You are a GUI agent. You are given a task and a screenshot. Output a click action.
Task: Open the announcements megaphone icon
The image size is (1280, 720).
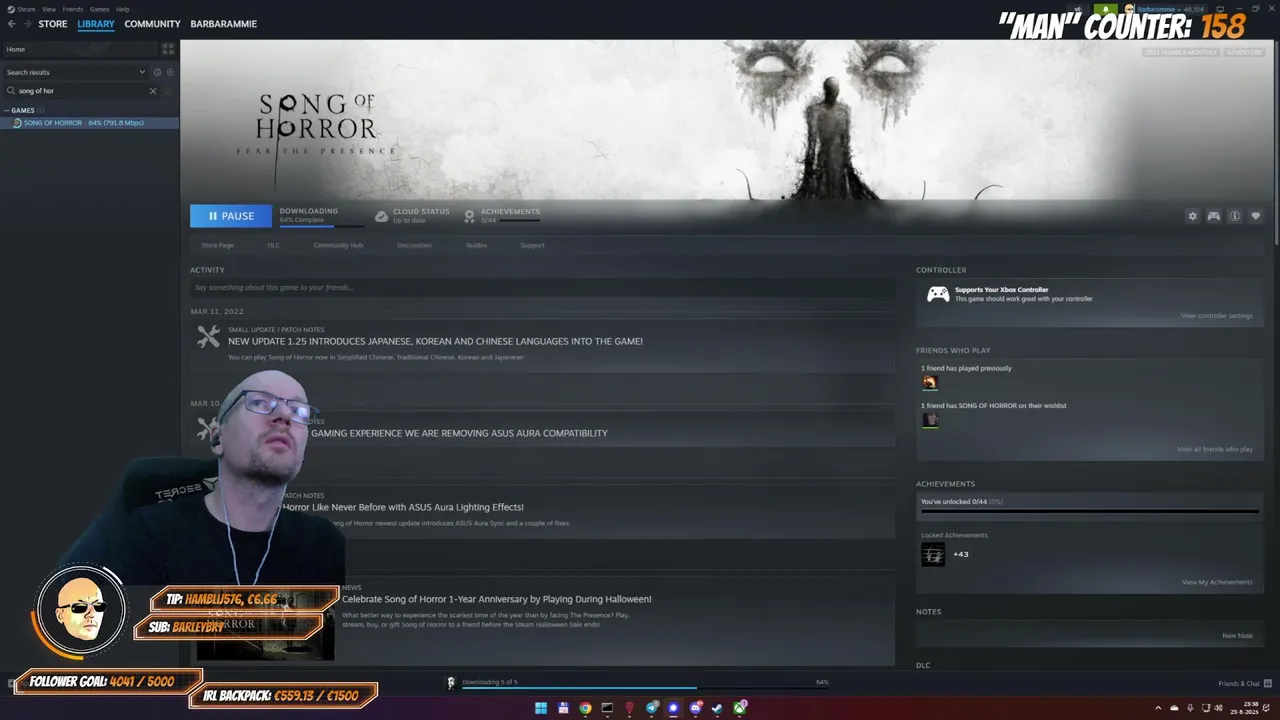[x=1079, y=9]
